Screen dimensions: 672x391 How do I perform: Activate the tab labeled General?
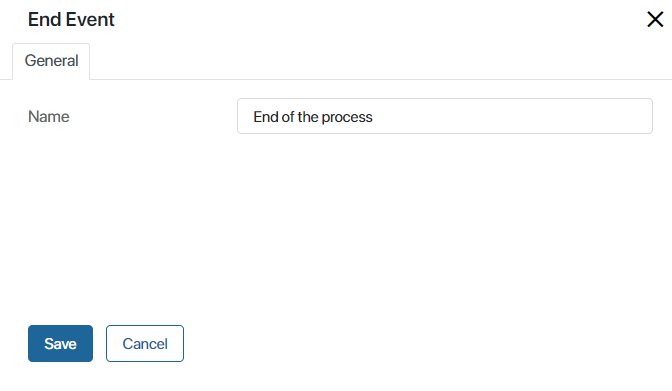51,61
